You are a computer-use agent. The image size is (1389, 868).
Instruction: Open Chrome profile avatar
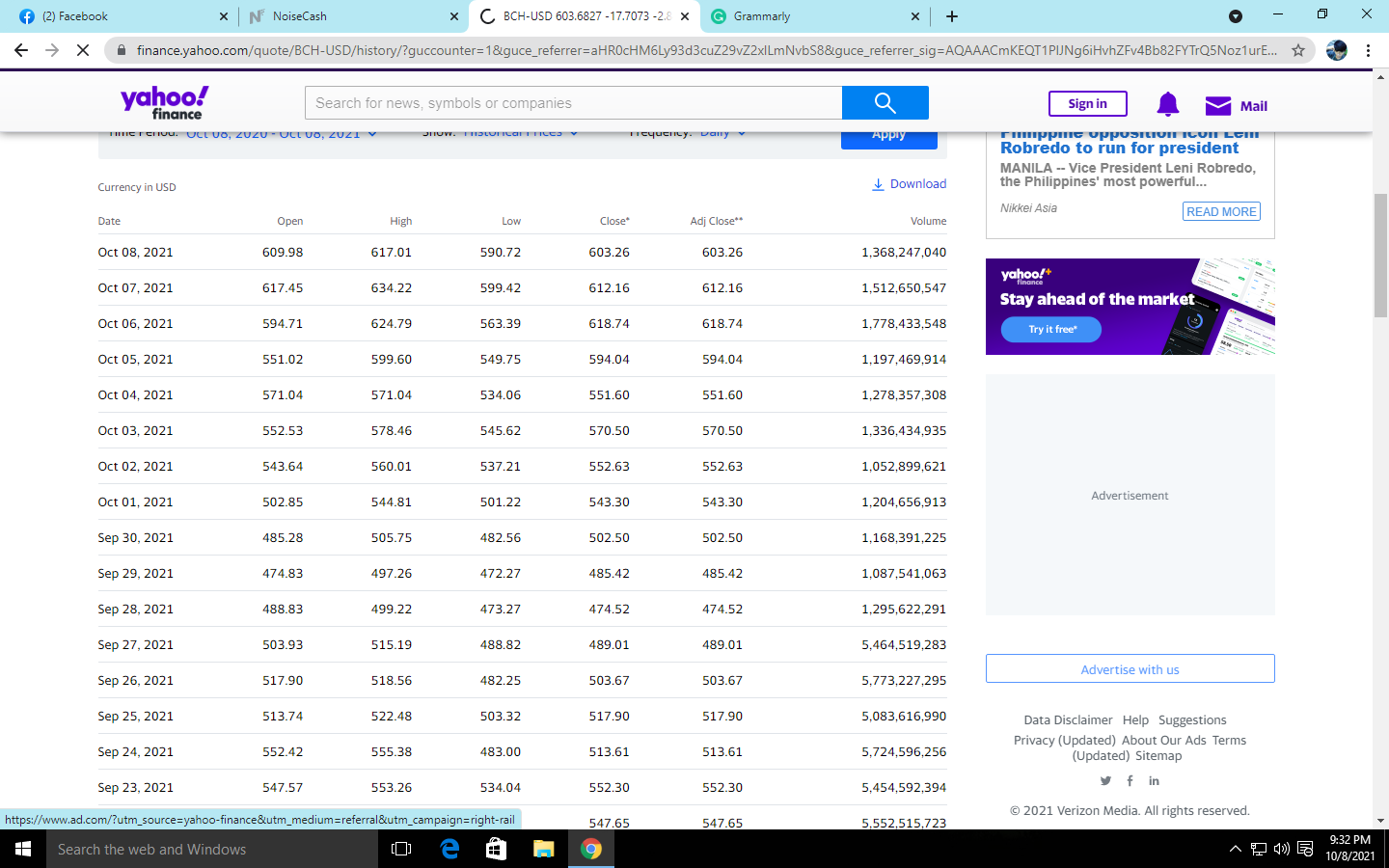click(1337, 50)
